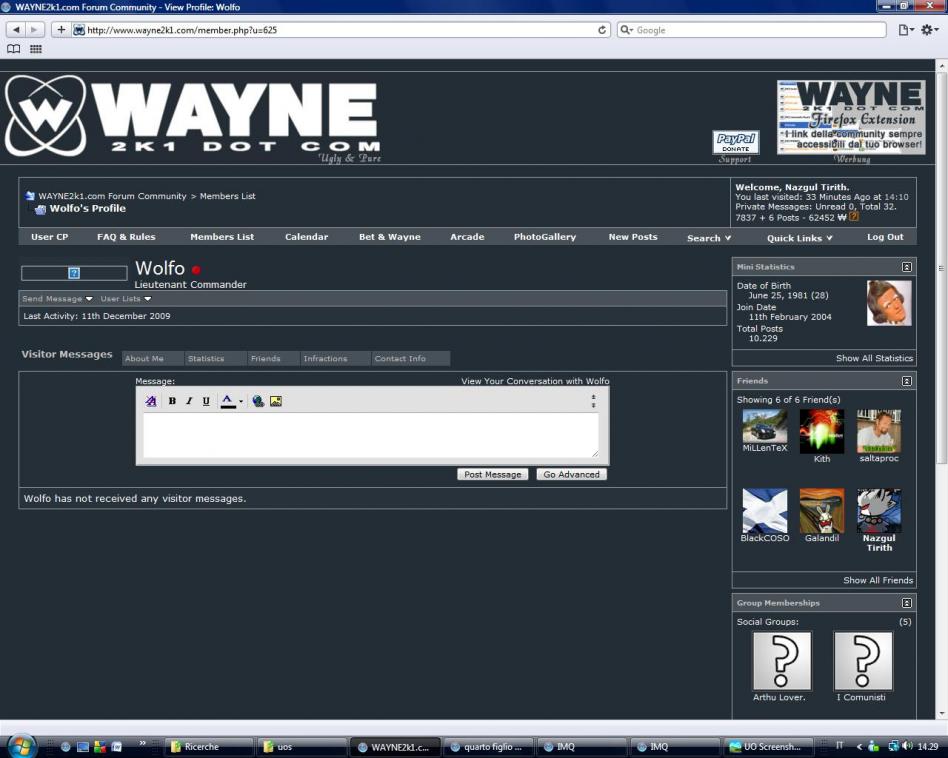Open Bet & Wayne in the navbar
Image resolution: width=948 pixels, height=758 pixels.
389,237
